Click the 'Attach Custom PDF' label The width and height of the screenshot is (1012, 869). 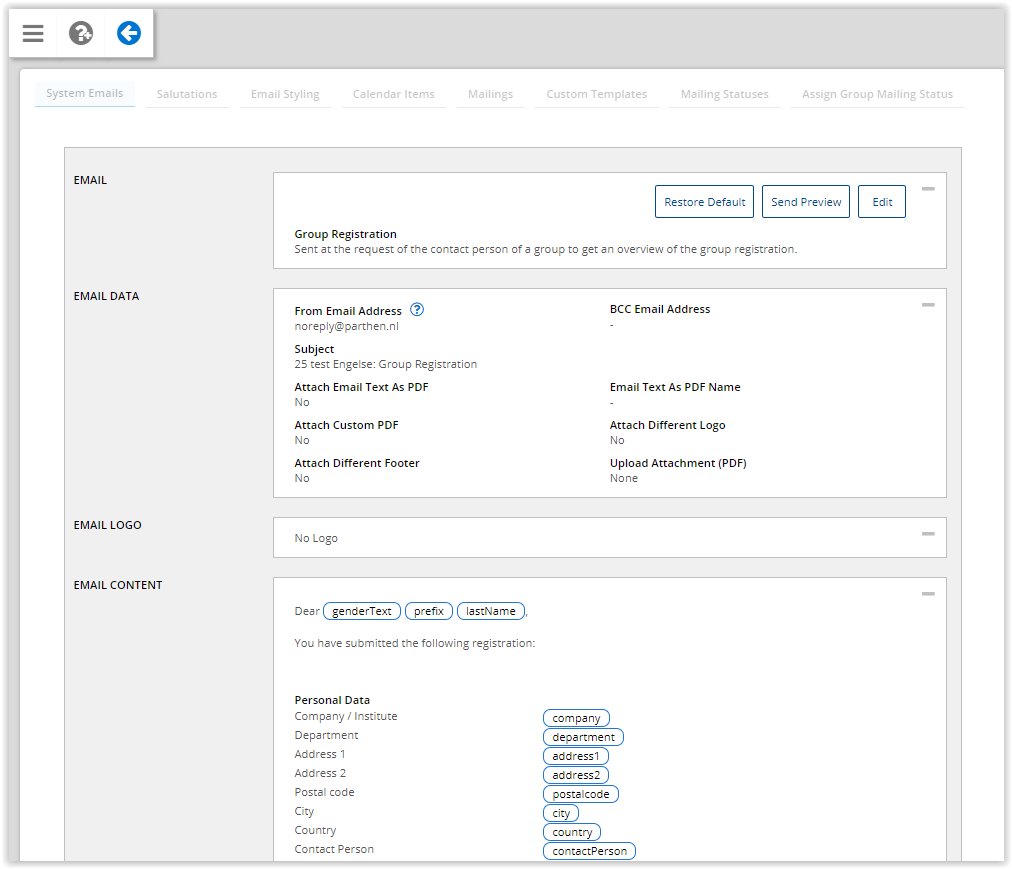coord(347,425)
